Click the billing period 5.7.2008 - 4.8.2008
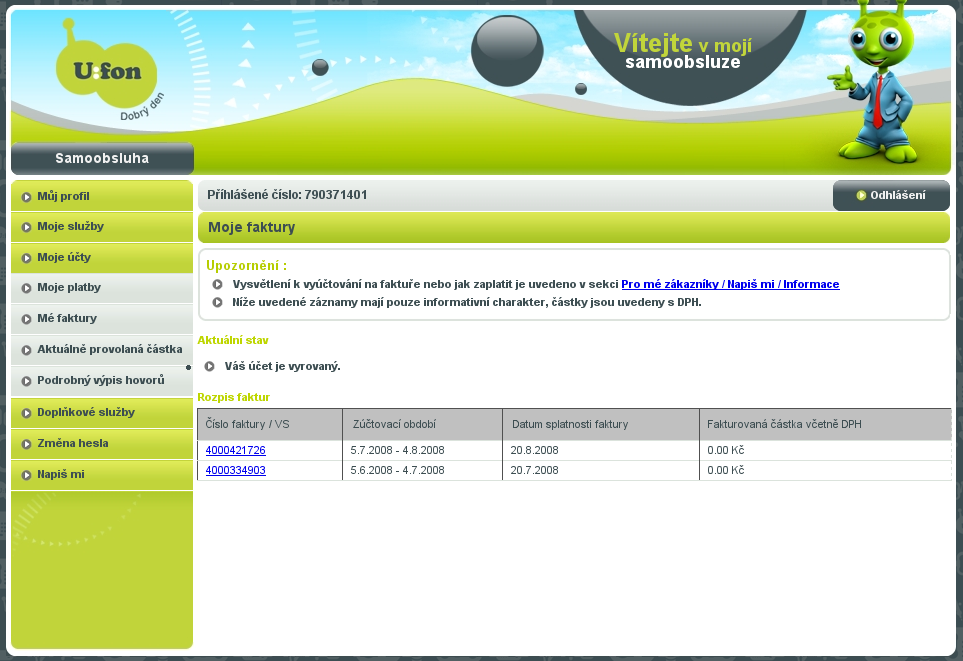The height and width of the screenshot is (661, 963). (x=397, y=450)
